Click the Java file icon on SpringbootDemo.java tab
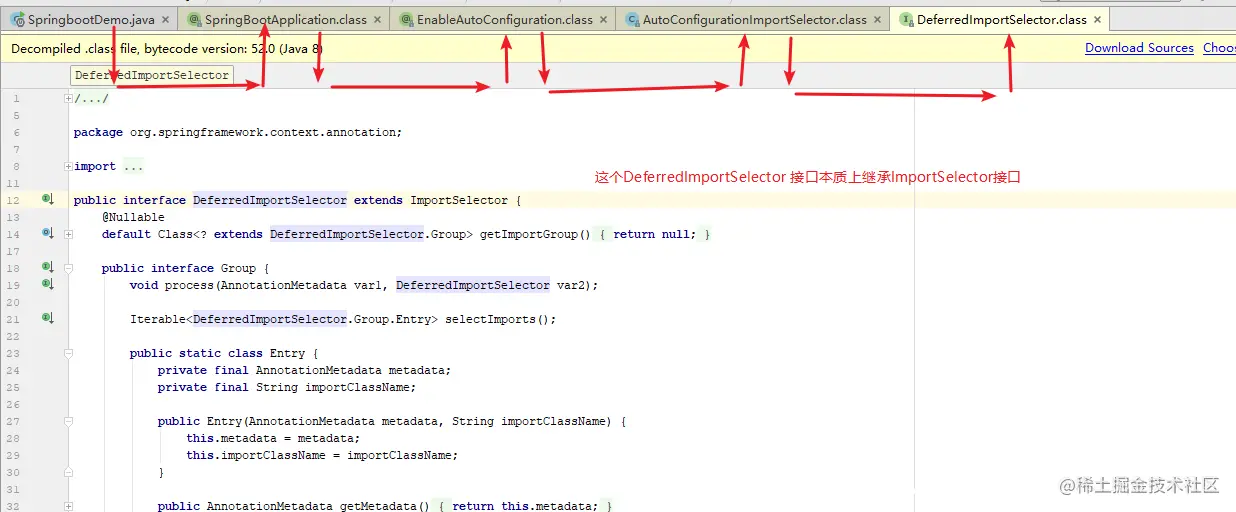This screenshot has height=512, width=1236. coord(17,19)
